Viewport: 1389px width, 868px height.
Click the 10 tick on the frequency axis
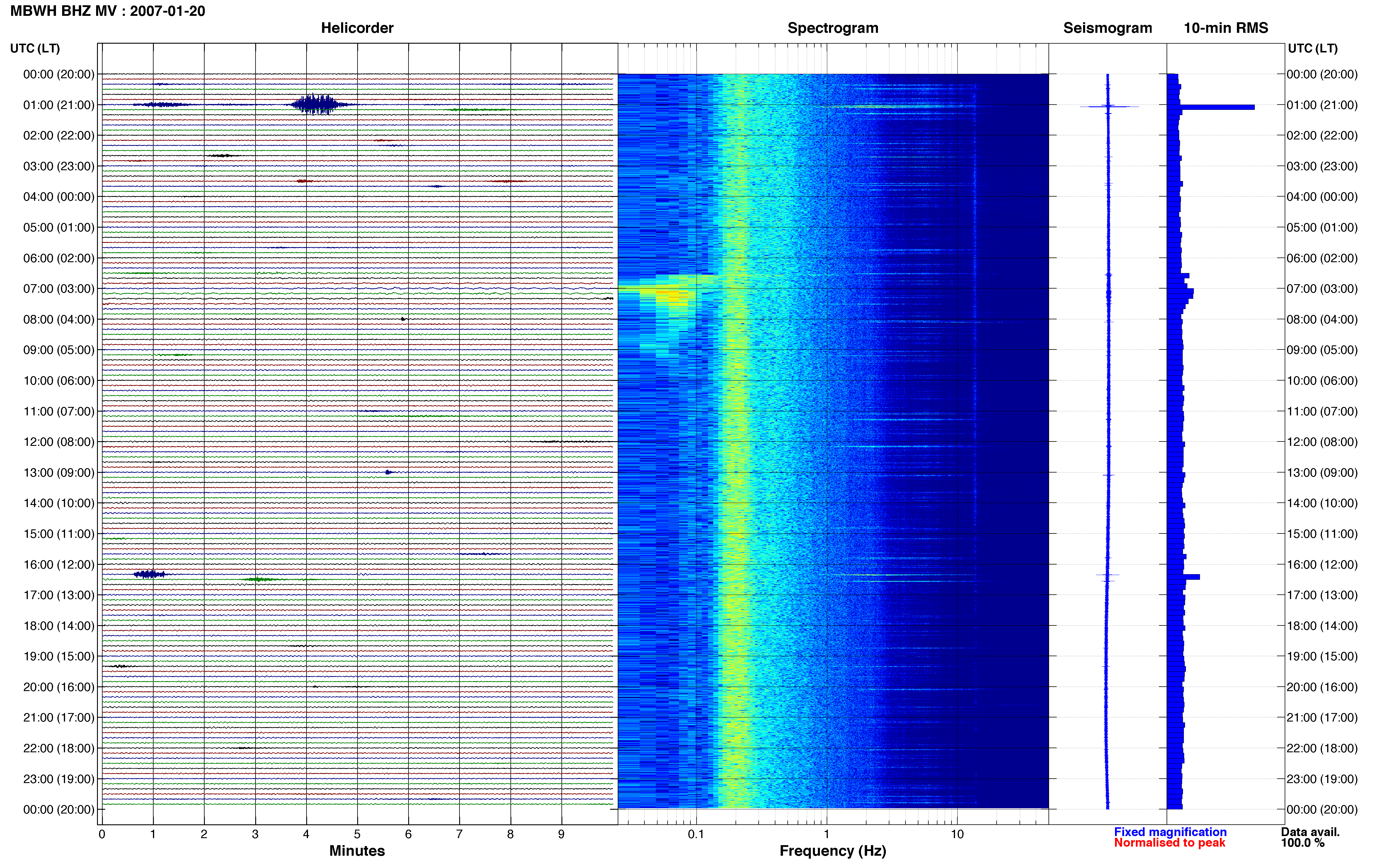point(957,834)
